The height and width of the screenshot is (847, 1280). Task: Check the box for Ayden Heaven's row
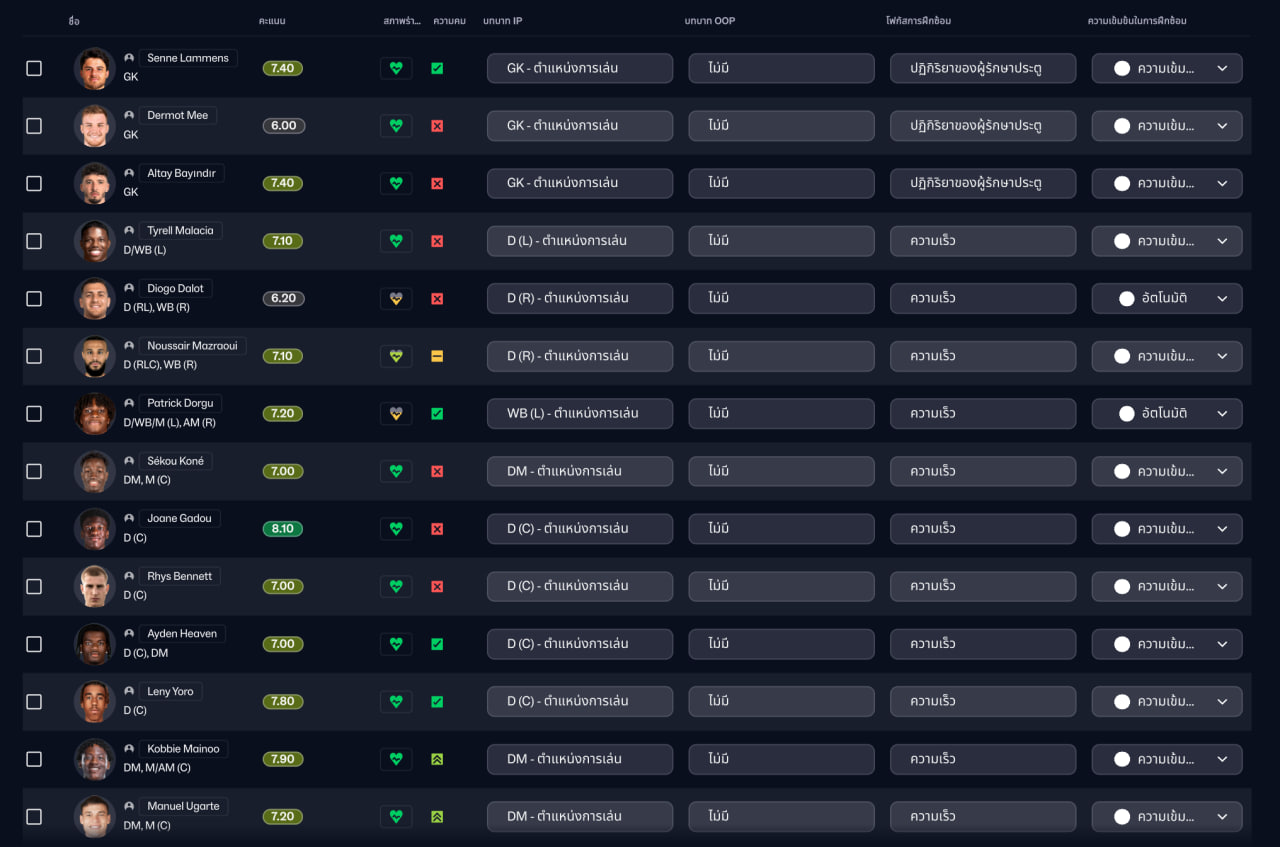34,644
